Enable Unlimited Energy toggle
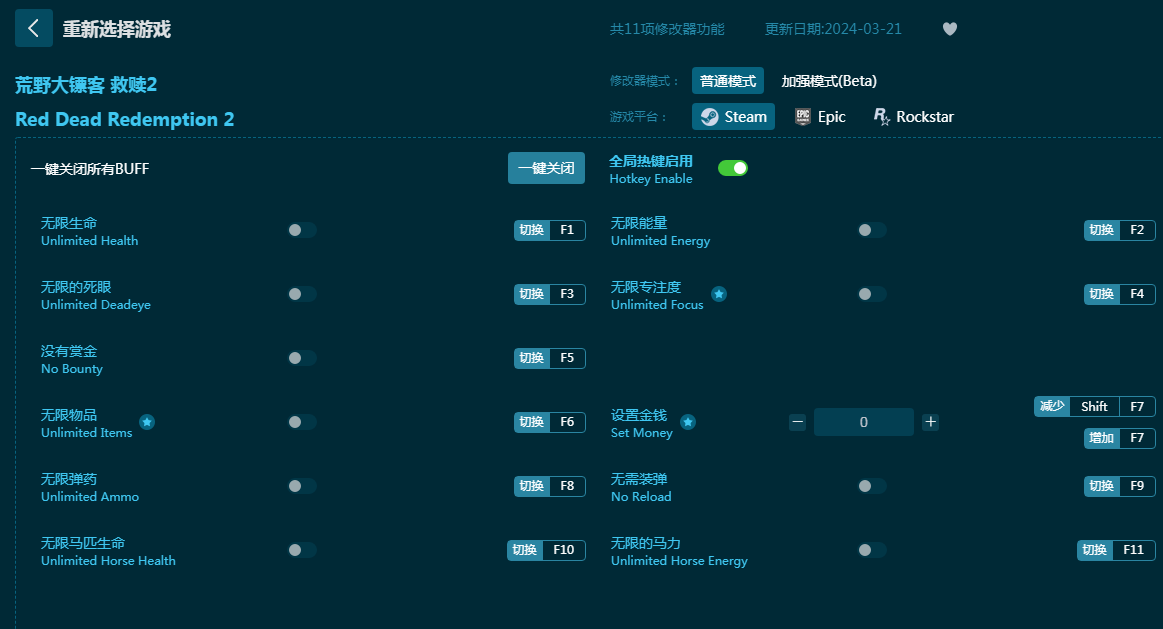1163x629 pixels. 872,230
